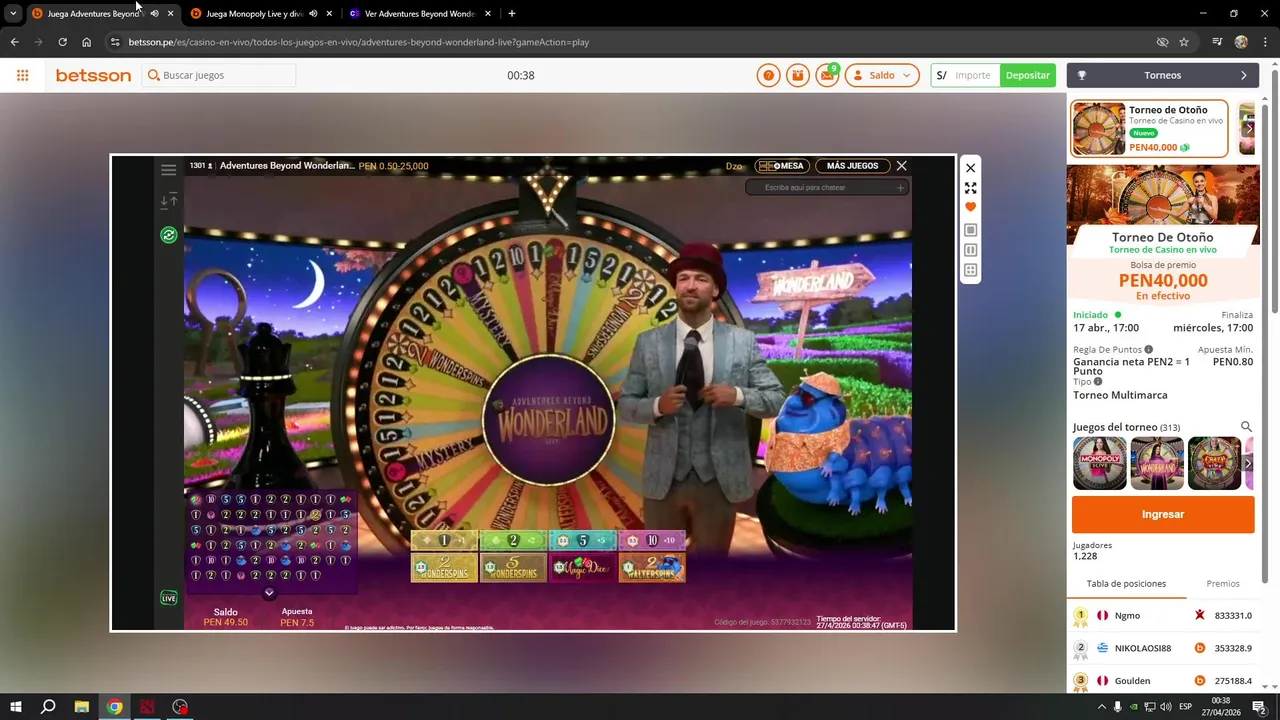1280x720 pixels.
Task: Click the trophy icon in Torneos header
Action: (1081, 75)
